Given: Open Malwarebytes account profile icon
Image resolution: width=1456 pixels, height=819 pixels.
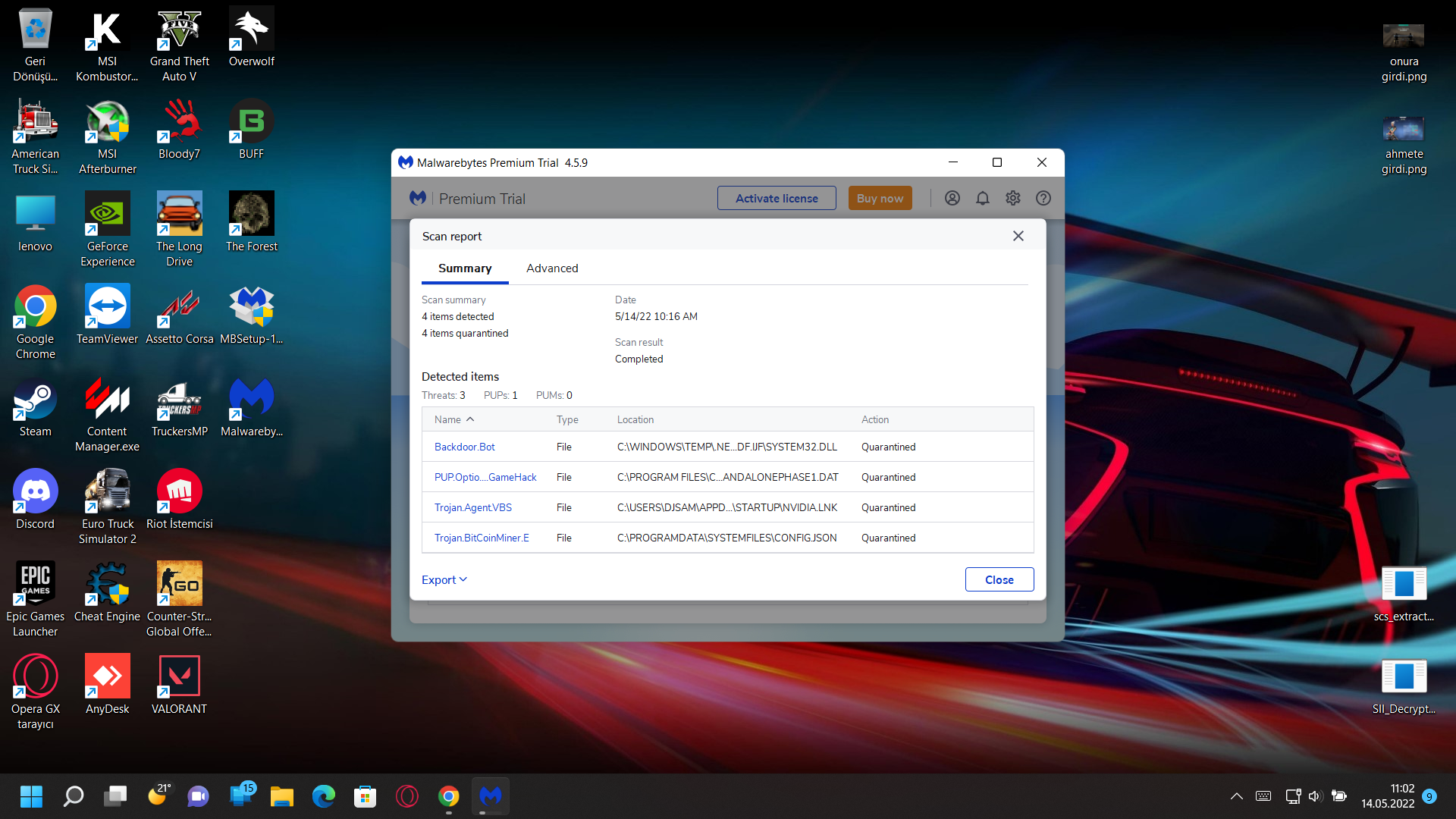Looking at the screenshot, I should [952, 198].
